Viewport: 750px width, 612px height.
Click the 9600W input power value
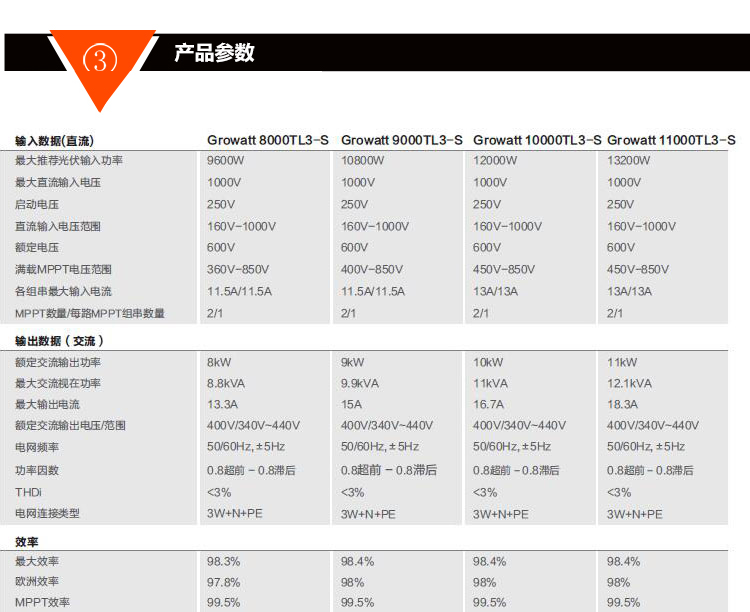[225, 160]
